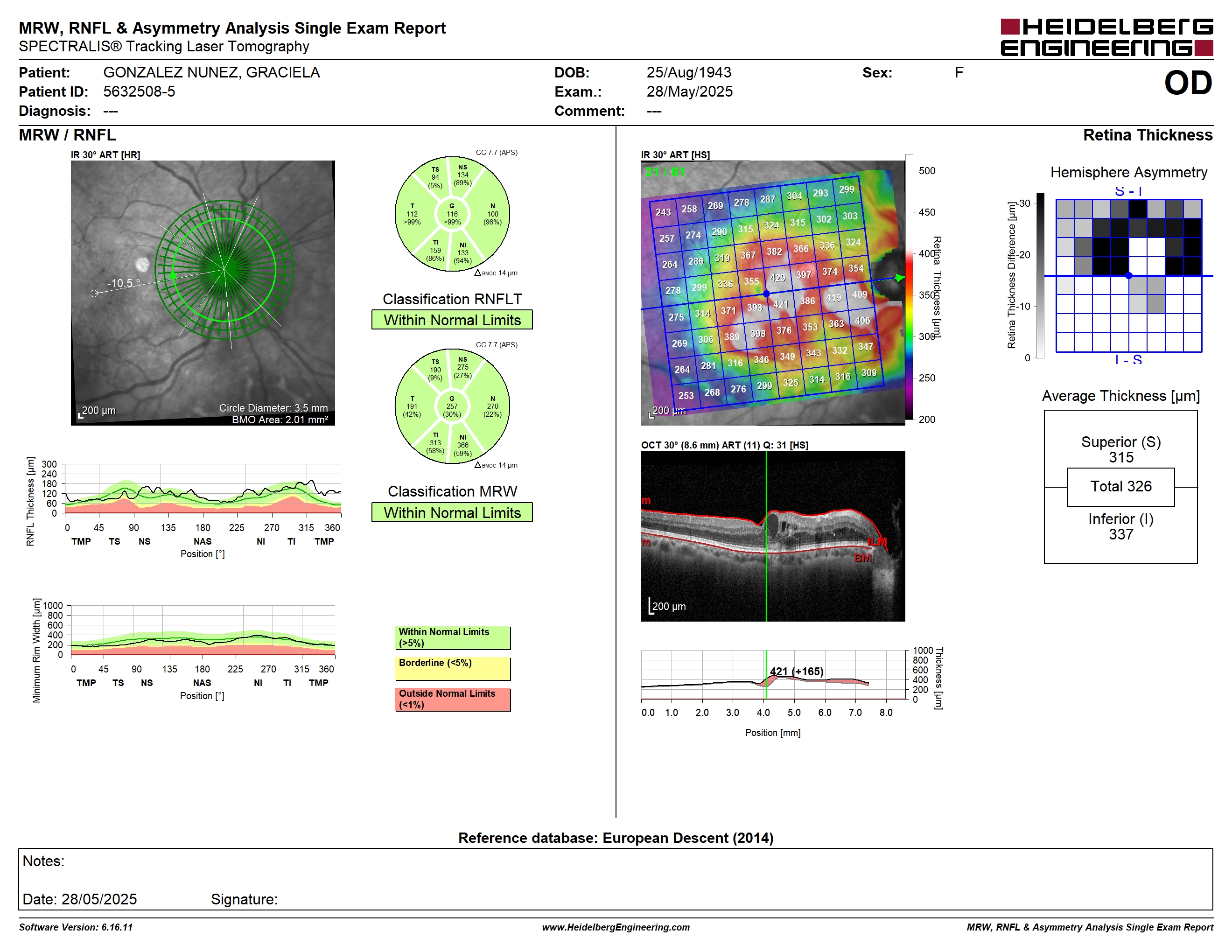The image size is (1232, 952).
Task: Click the Circle Diameter: 3.5 mm label
Action: click(x=273, y=408)
